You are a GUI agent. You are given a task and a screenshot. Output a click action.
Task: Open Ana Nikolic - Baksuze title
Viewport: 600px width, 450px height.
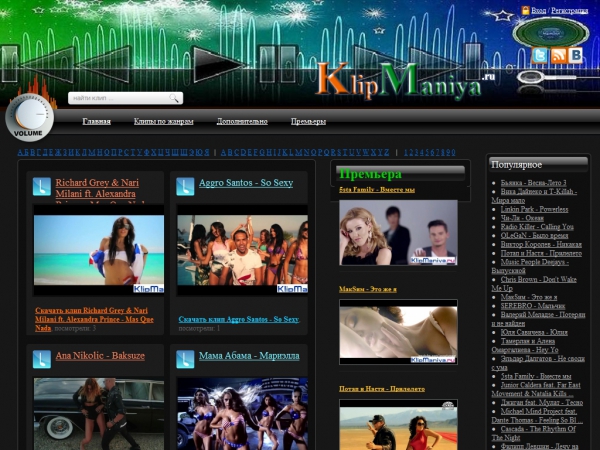100,355
